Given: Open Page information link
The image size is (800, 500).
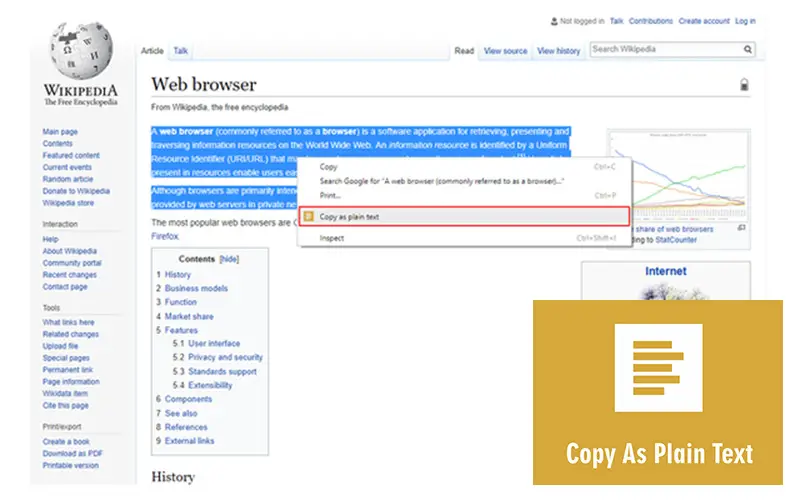Looking at the screenshot, I should (71, 382).
